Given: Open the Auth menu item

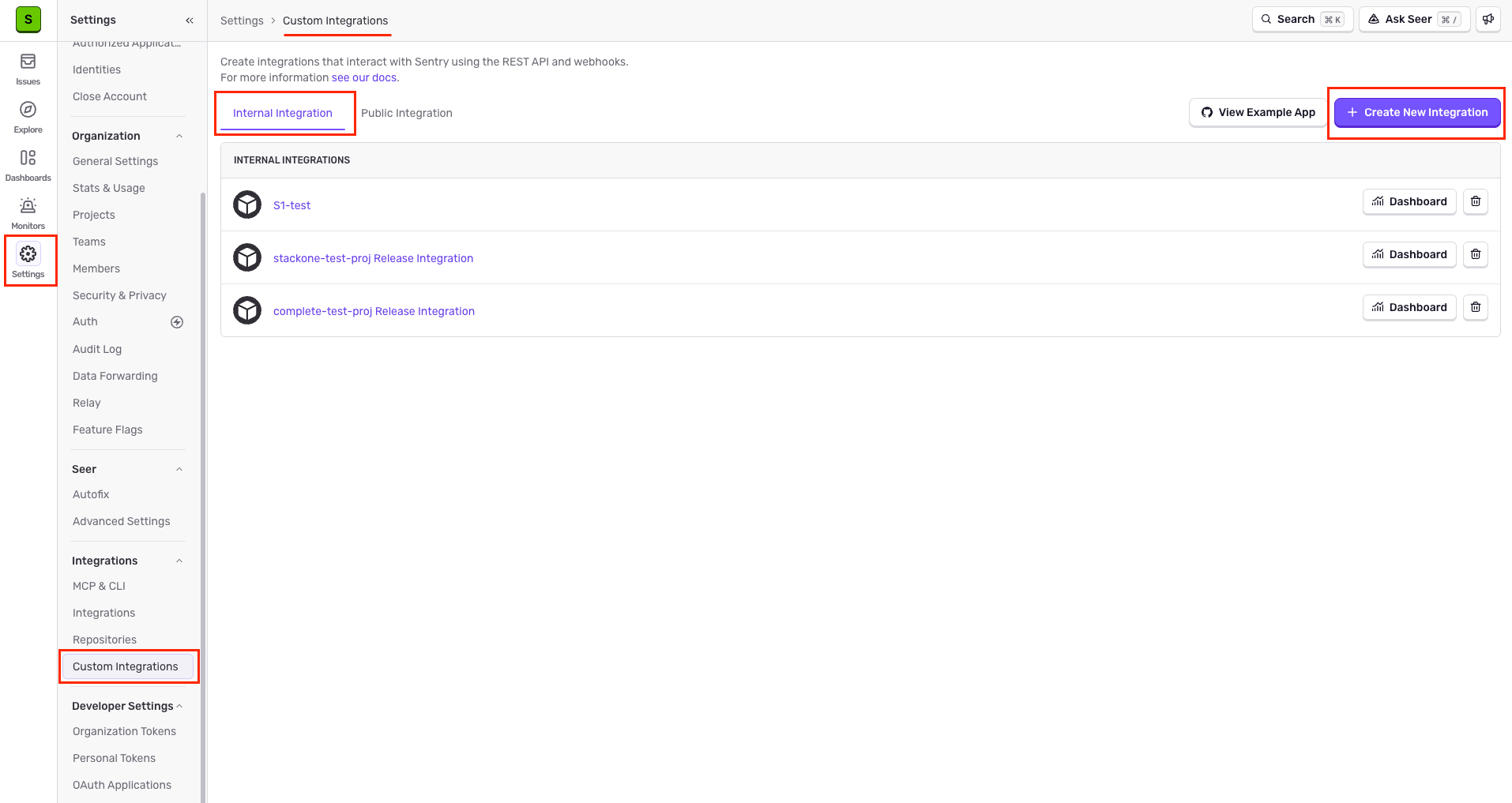Looking at the screenshot, I should point(85,322).
